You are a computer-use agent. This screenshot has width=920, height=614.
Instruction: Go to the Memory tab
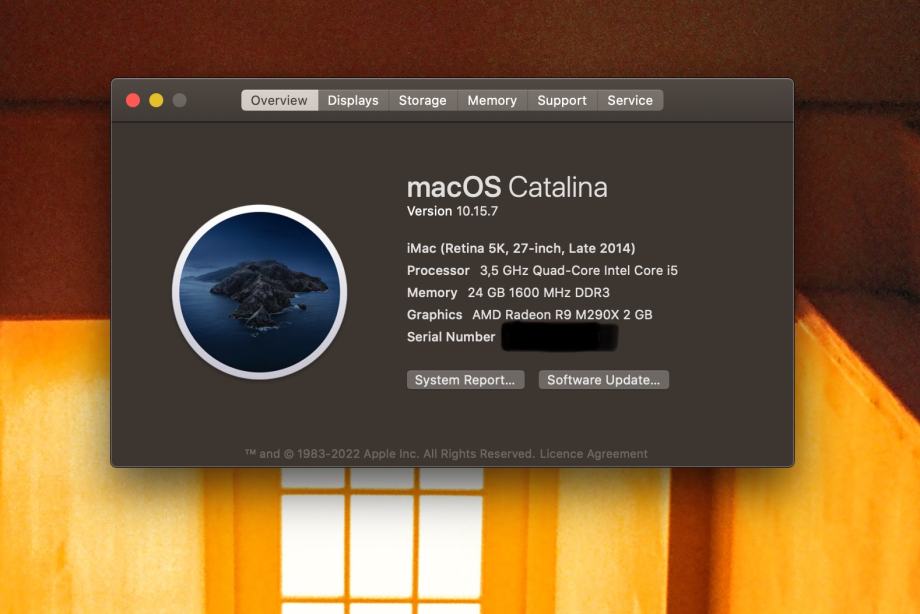coord(492,100)
